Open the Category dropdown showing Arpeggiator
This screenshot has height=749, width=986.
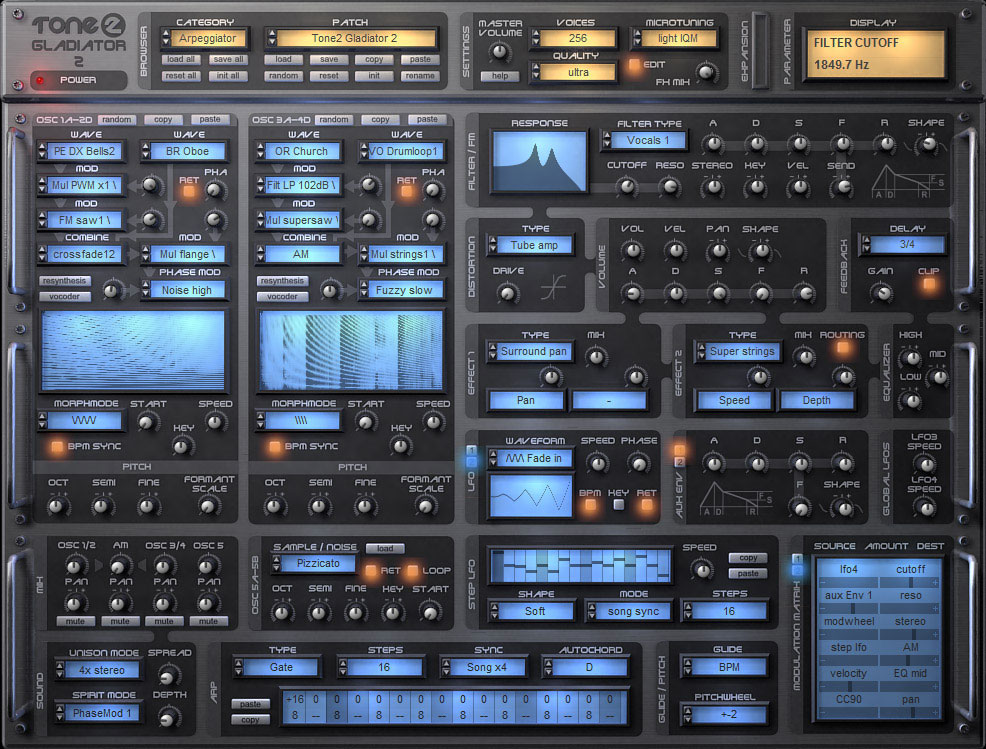[204, 38]
